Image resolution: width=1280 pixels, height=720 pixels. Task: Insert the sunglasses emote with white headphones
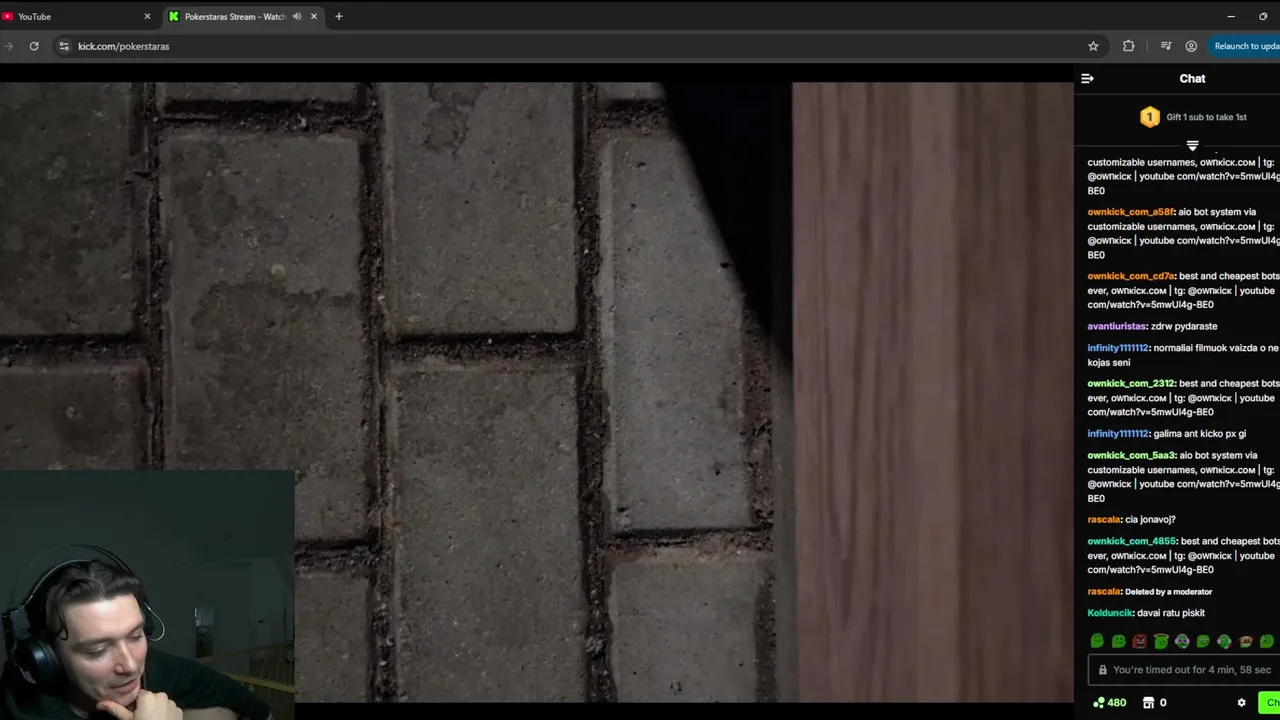click(1182, 642)
